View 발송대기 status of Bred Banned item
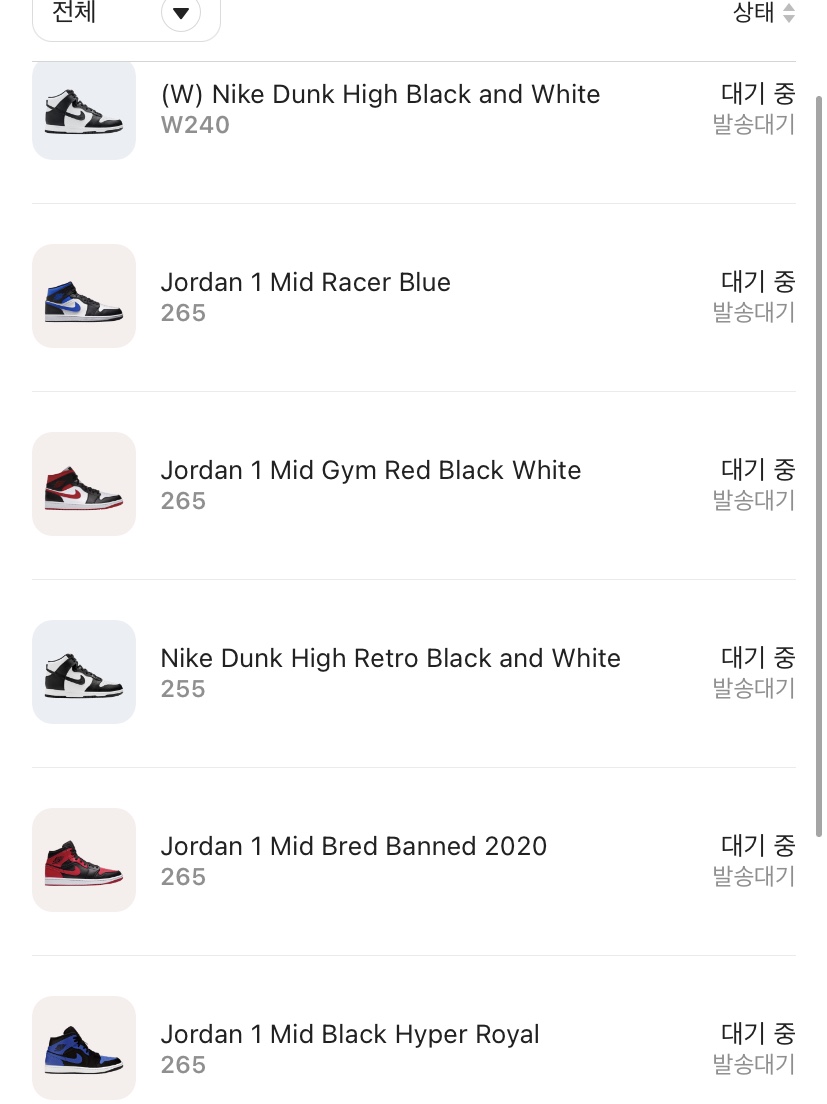Image resolution: width=827 pixels, height=1104 pixels. coord(754,877)
